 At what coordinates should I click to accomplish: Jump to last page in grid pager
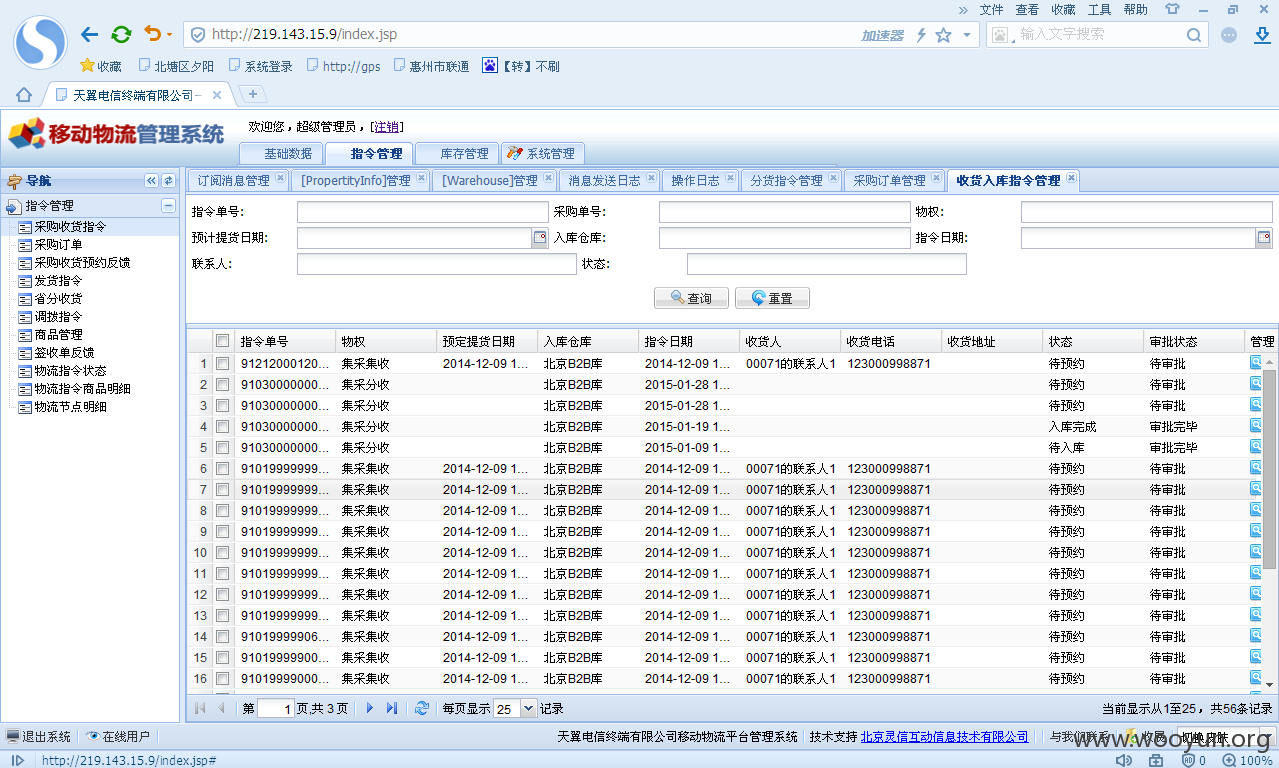coord(391,708)
